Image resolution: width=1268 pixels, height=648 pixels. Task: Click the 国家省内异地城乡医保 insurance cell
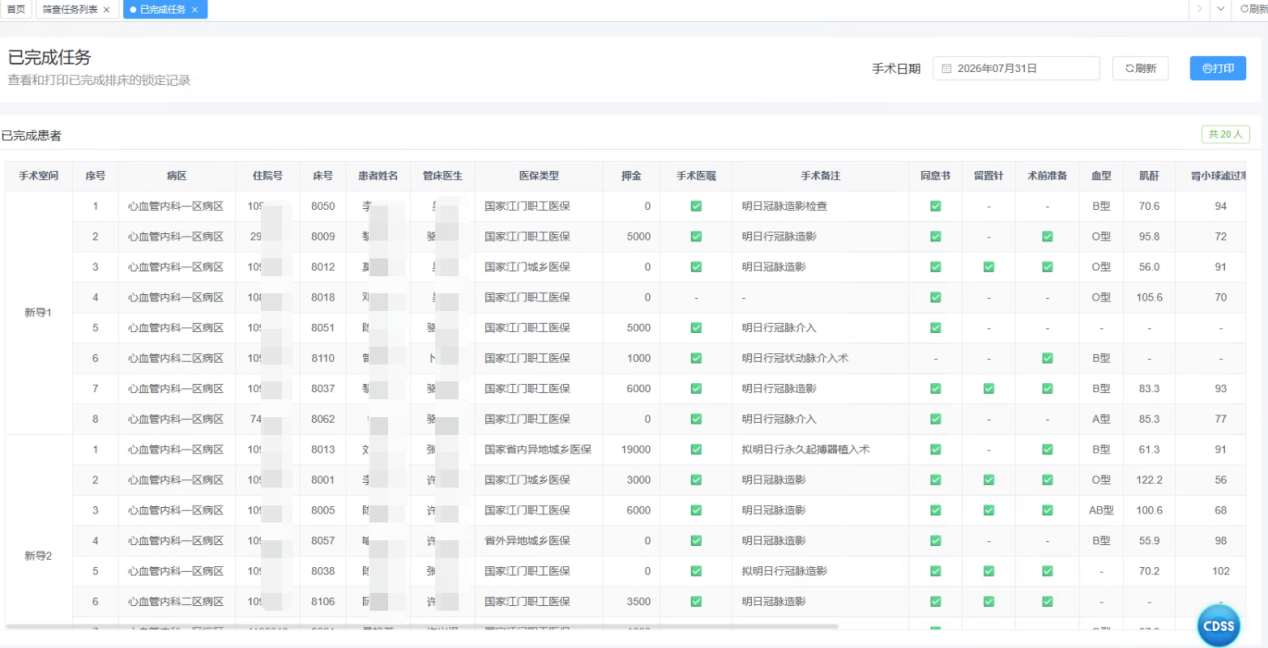click(x=538, y=449)
